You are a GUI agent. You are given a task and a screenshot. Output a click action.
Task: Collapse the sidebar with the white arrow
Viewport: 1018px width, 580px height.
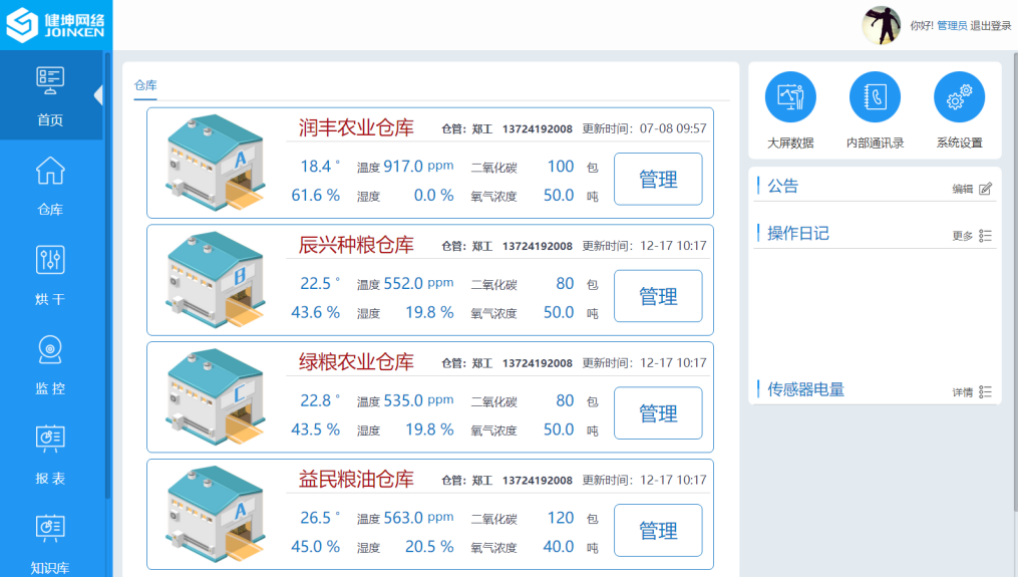point(98,95)
